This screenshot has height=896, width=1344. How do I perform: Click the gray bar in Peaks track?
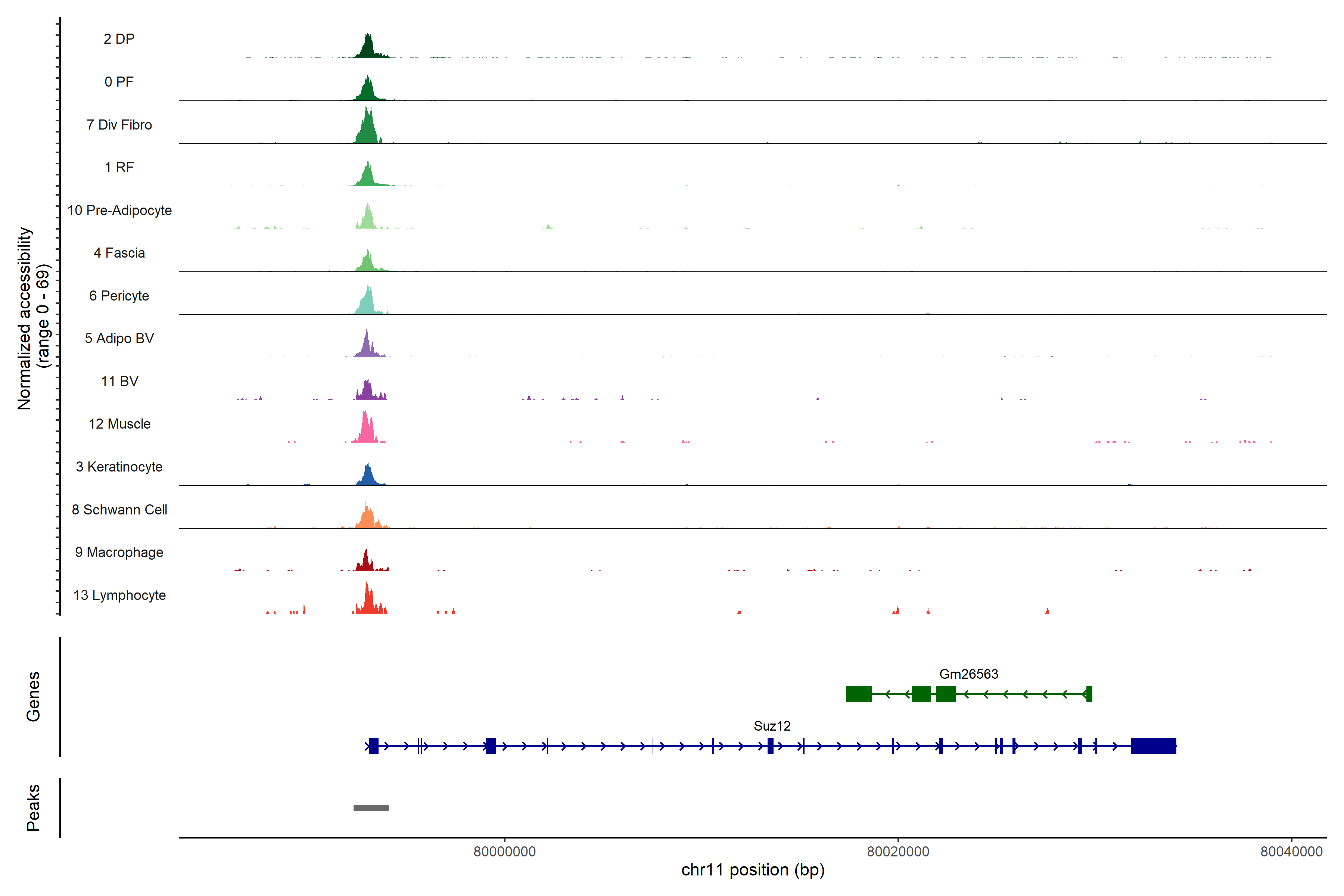coord(371,808)
